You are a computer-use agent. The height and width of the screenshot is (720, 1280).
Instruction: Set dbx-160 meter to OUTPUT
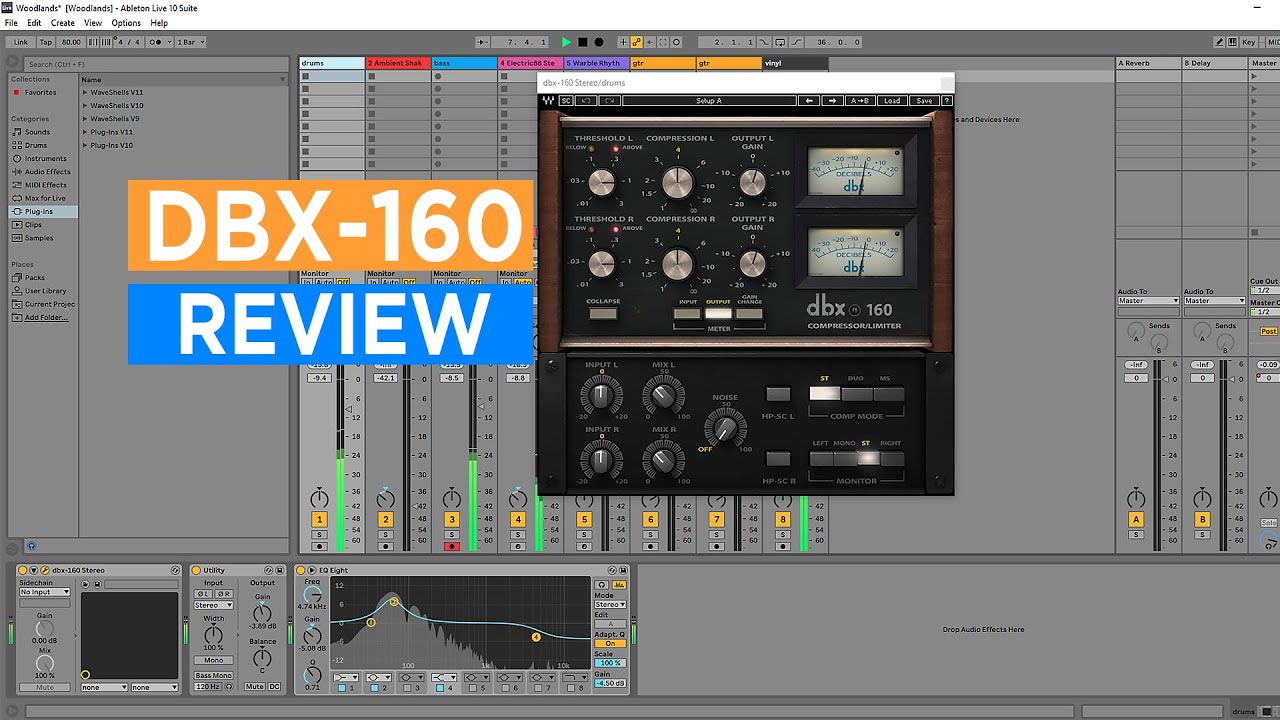click(718, 314)
